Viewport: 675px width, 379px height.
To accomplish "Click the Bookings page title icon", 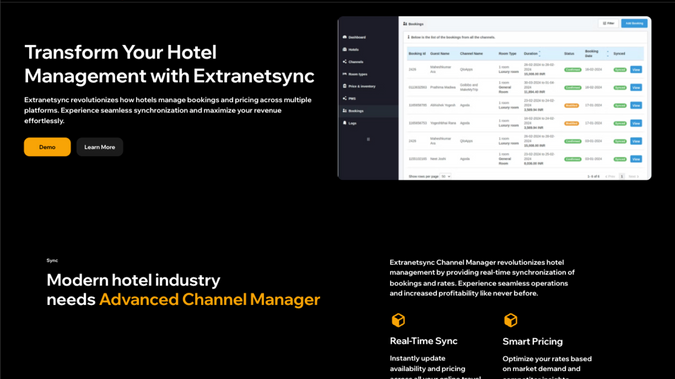I will point(405,24).
